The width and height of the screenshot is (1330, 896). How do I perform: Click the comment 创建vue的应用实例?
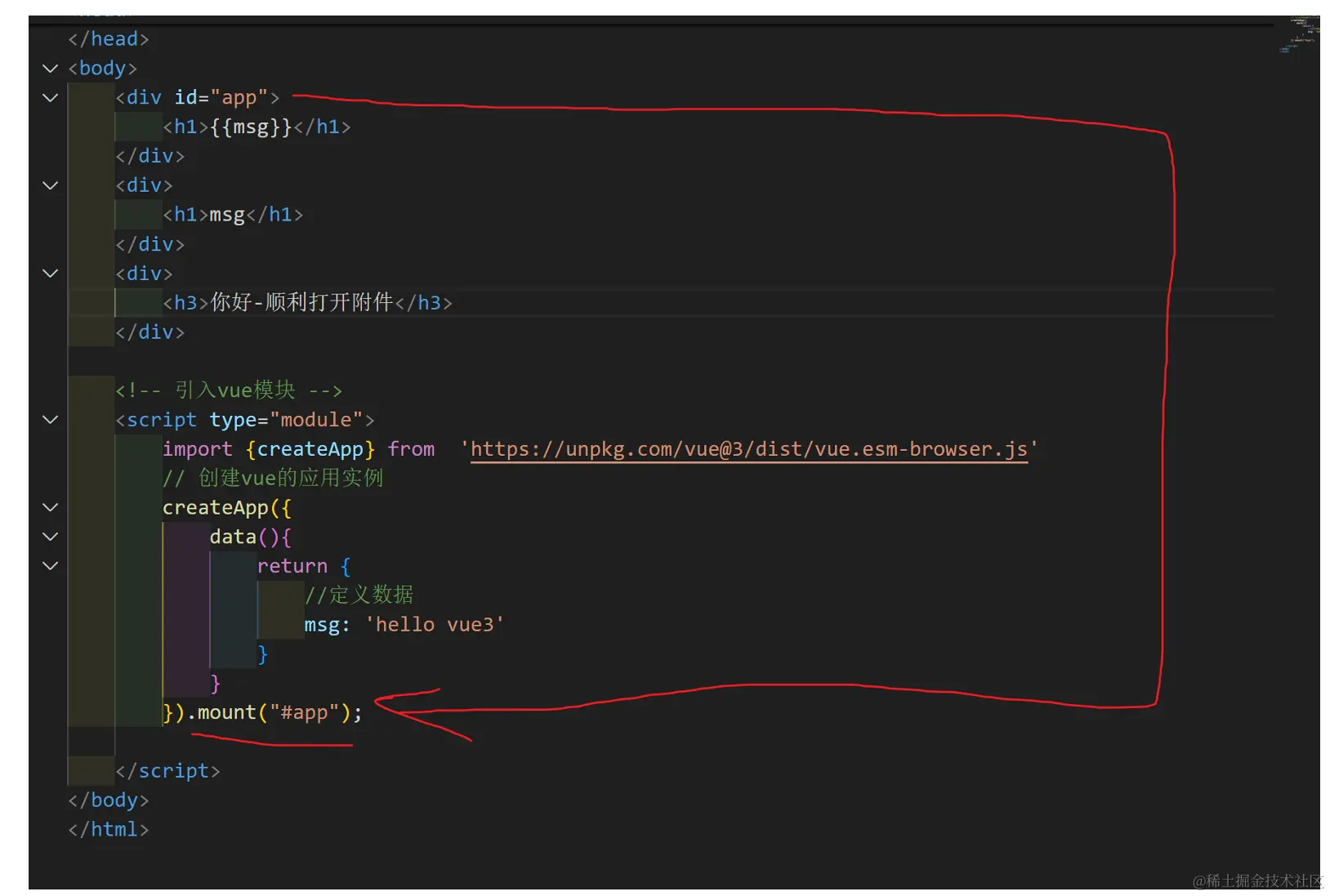273,478
